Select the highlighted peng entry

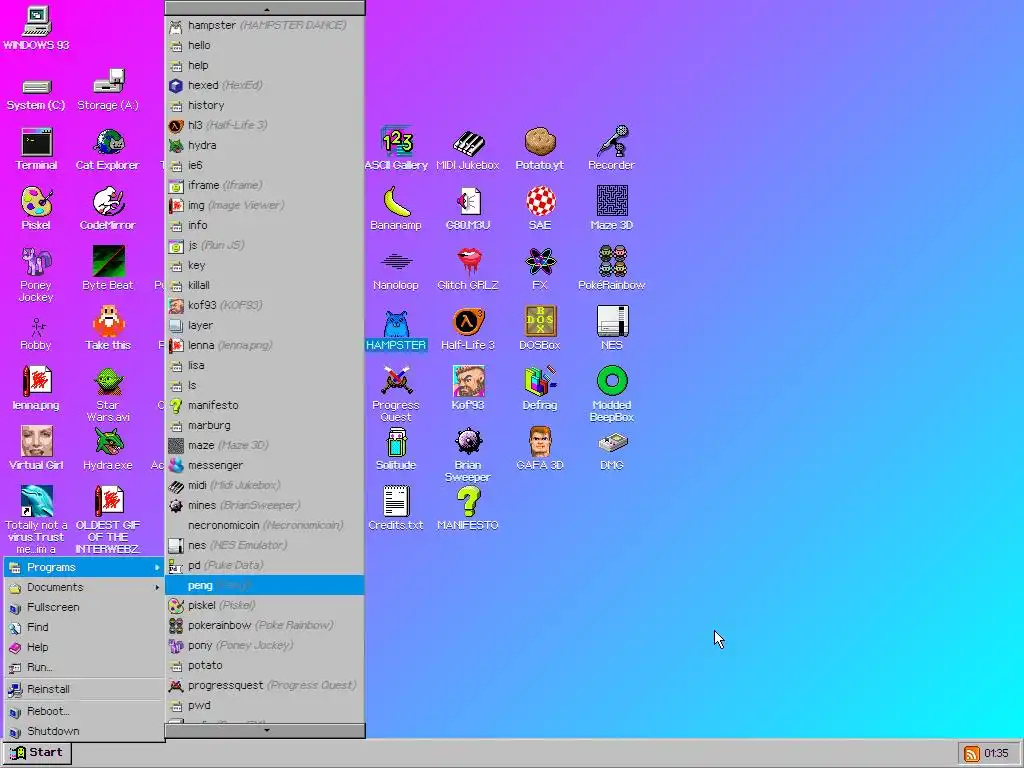(265, 585)
